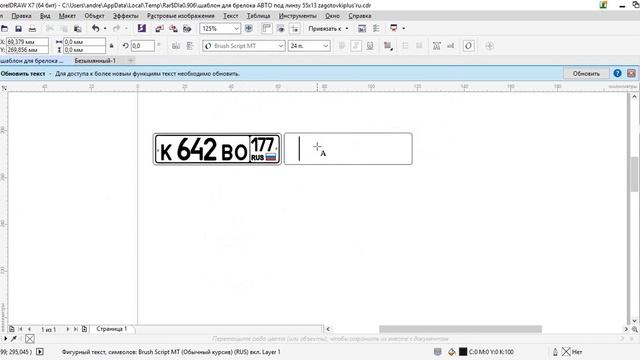640x360 pixels.
Task: Toggle rulers display icon
Action: click(x=267, y=28)
